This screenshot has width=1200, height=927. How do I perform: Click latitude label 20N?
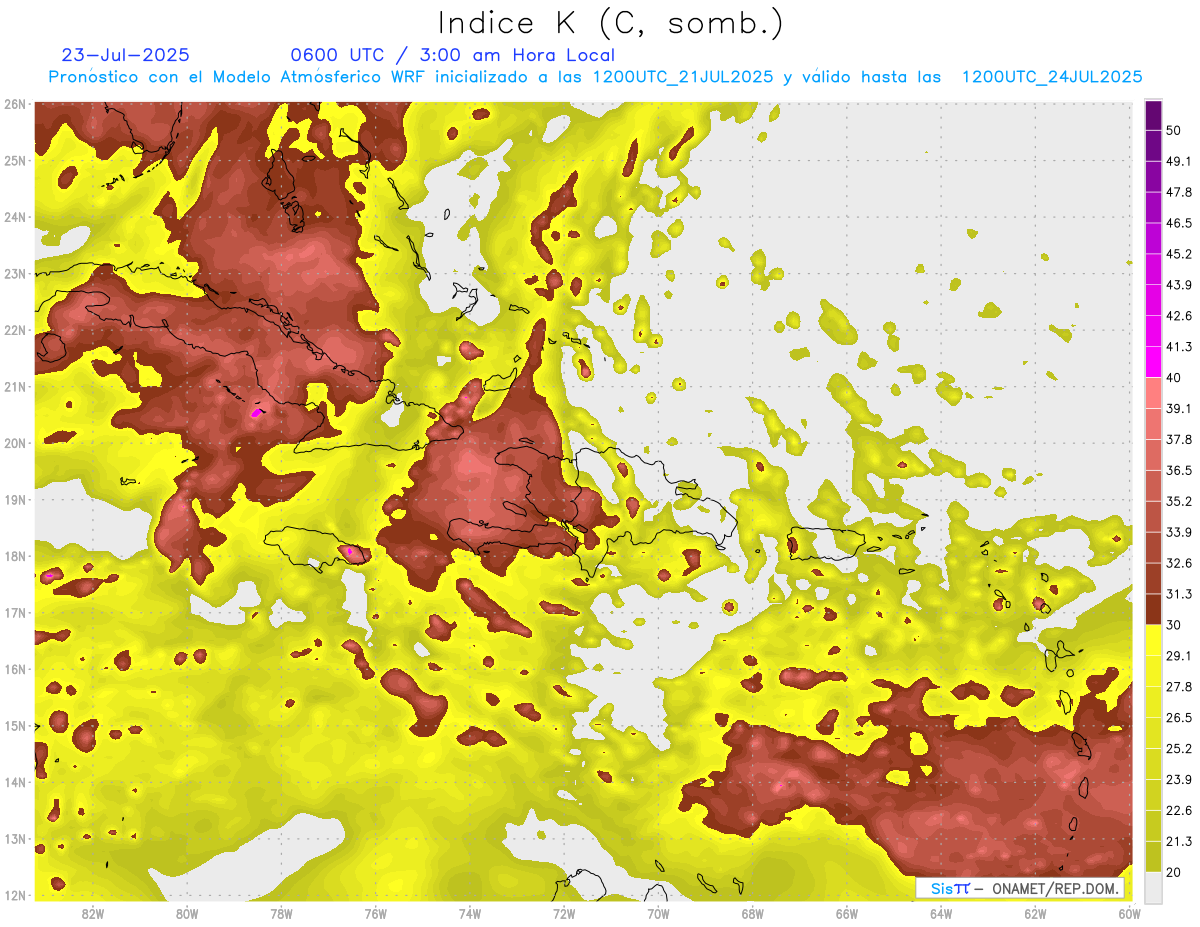[x=15, y=443]
